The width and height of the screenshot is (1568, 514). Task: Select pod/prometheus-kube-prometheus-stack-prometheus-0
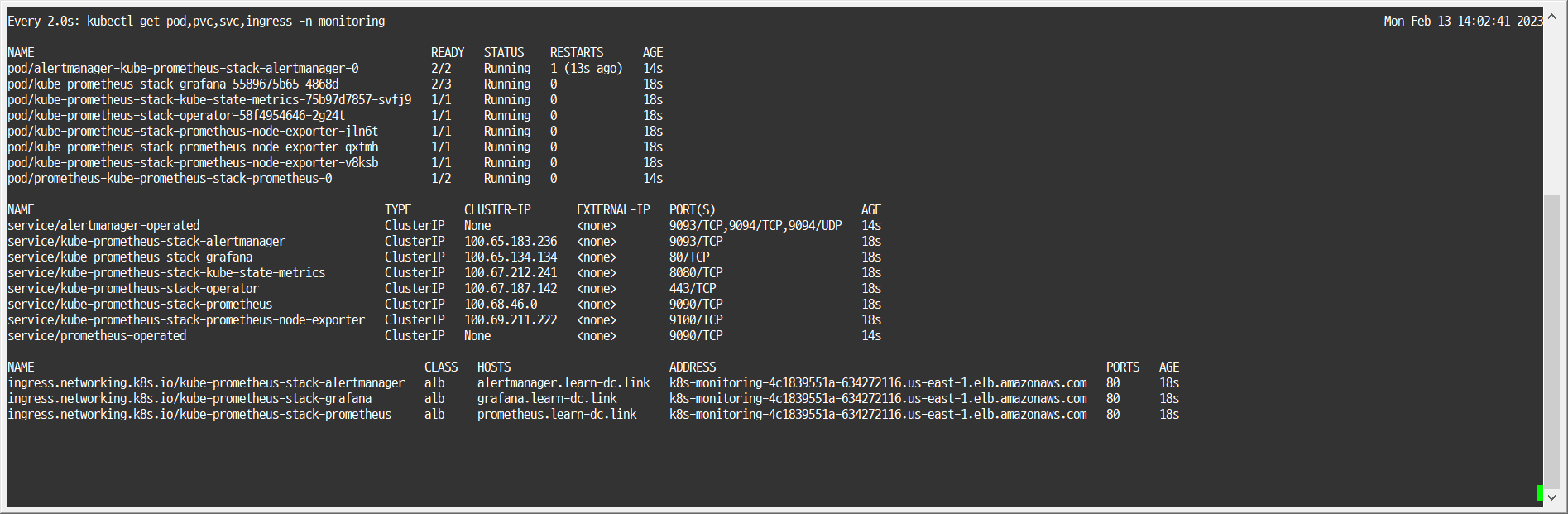[x=170, y=179]
